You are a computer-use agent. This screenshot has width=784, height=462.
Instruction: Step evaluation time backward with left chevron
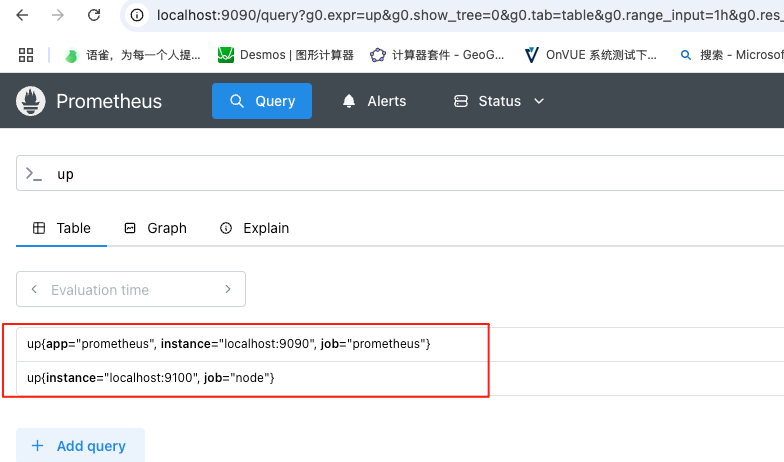[x=34, y=290]
